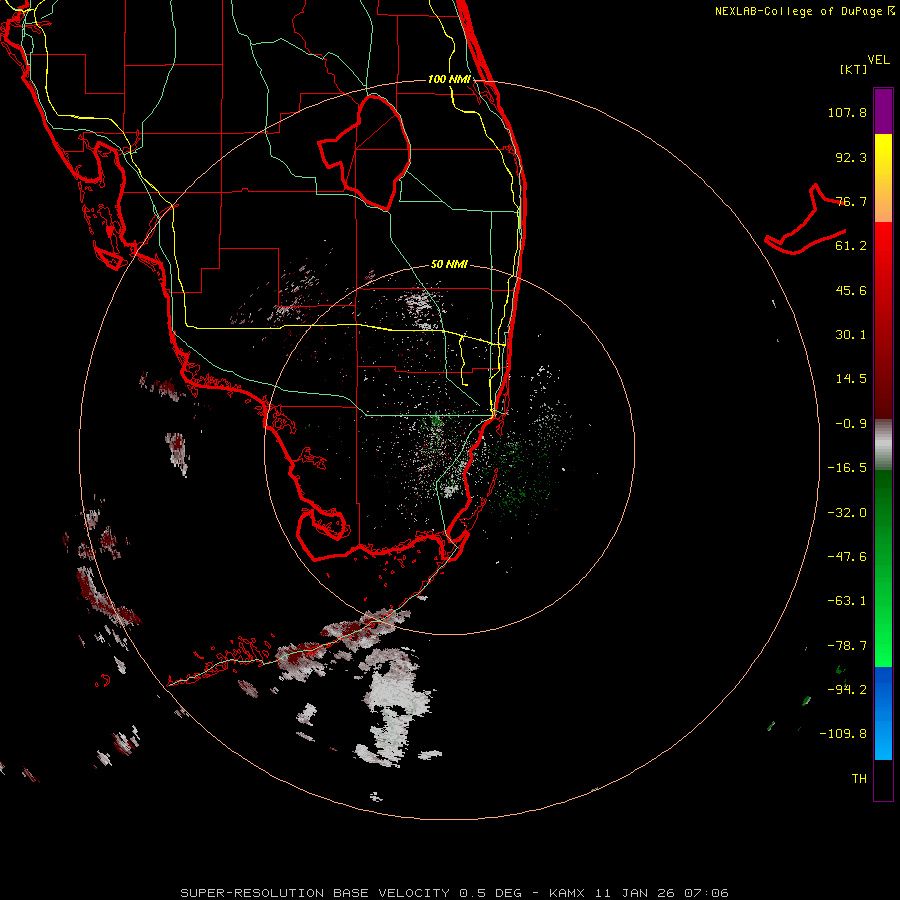Click the TH legend label
900x900 pixels.
click(859, 779)
